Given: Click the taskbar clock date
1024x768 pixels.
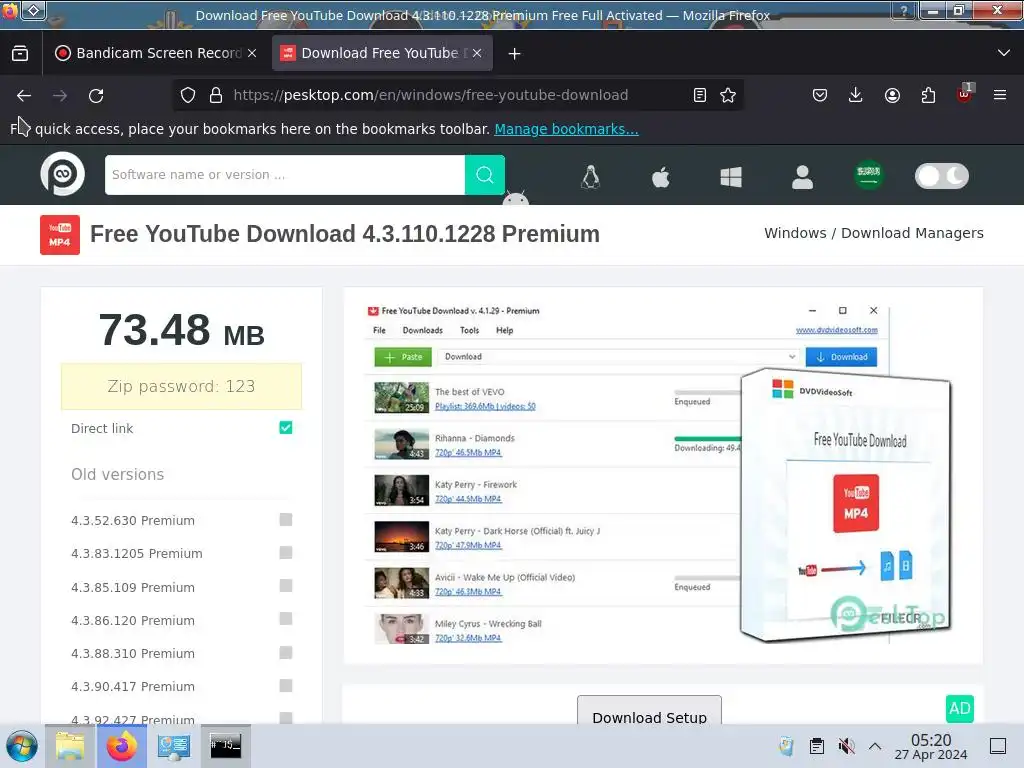Looking at the screenshot, I should pyautogui.click(x=931, y=747).
